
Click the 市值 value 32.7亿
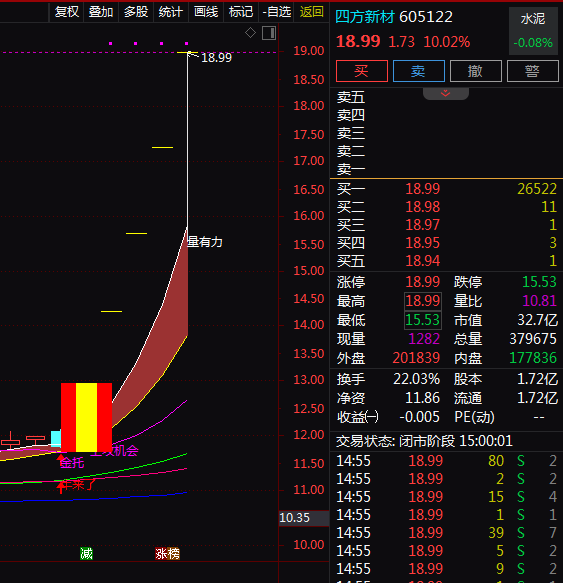point(537,320)
